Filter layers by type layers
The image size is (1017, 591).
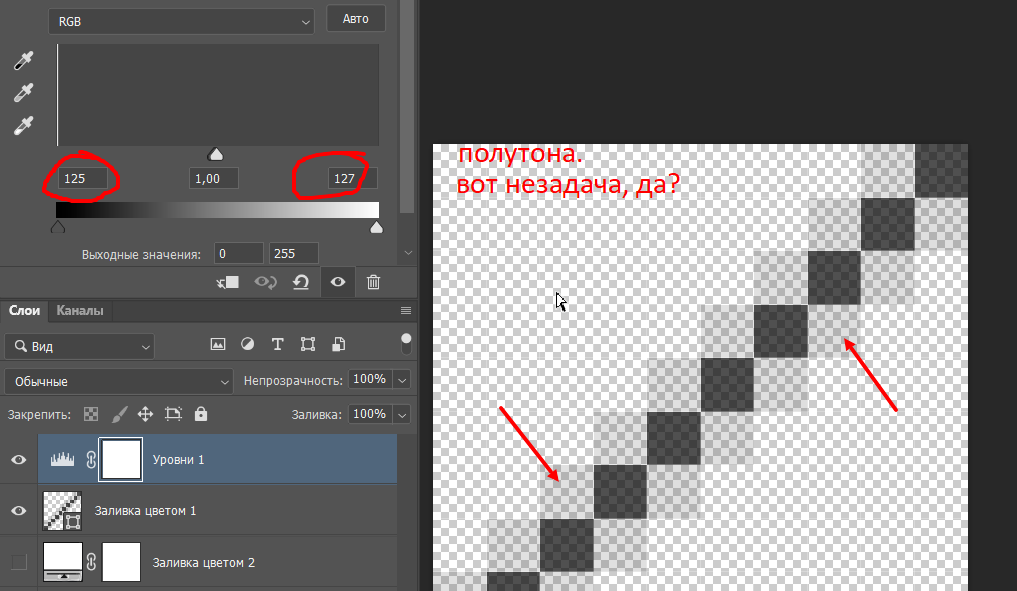(278, 344)
